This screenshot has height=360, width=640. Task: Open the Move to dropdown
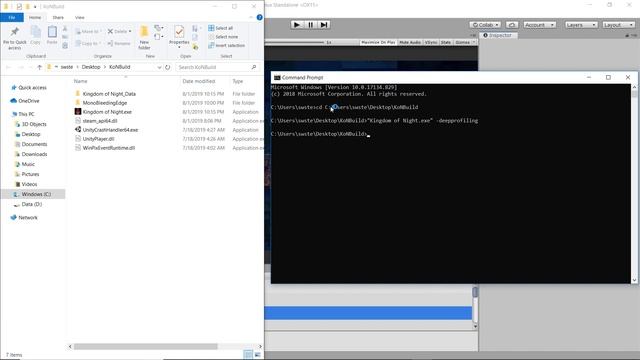[x=87, y=31]
